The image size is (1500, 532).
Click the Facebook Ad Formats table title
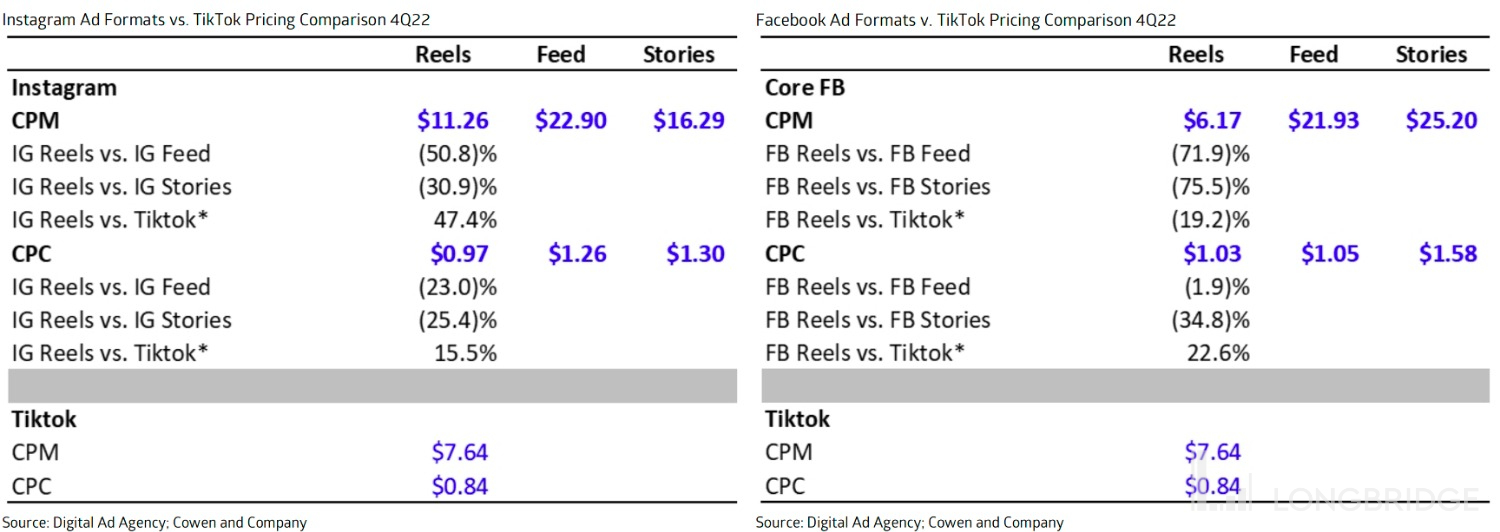coord(966,20)
